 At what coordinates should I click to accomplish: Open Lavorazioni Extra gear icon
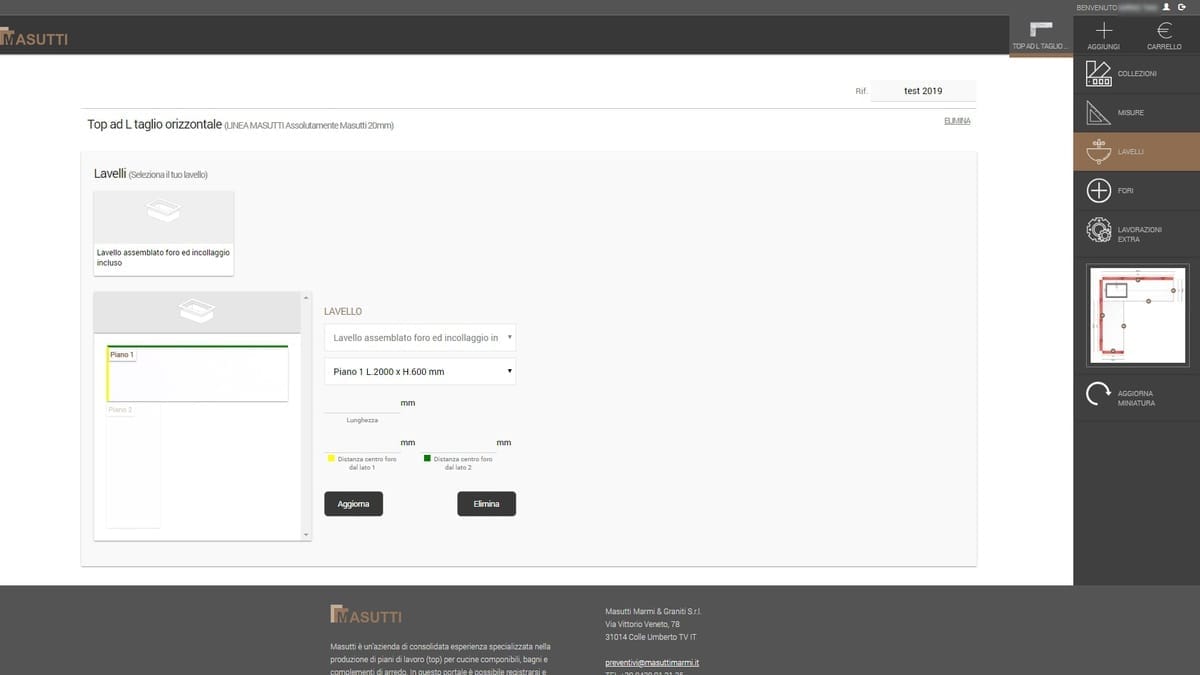(x=1098, y=230)
